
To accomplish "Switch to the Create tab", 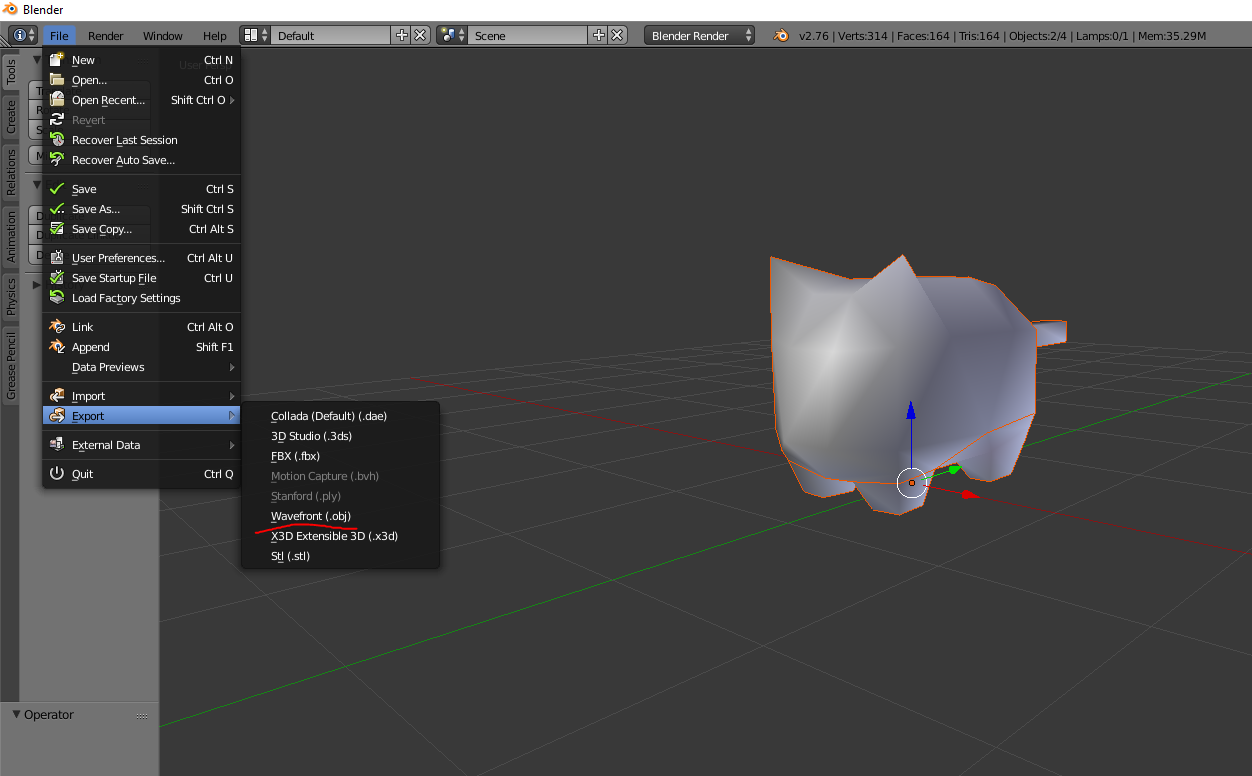I will 11,117.
